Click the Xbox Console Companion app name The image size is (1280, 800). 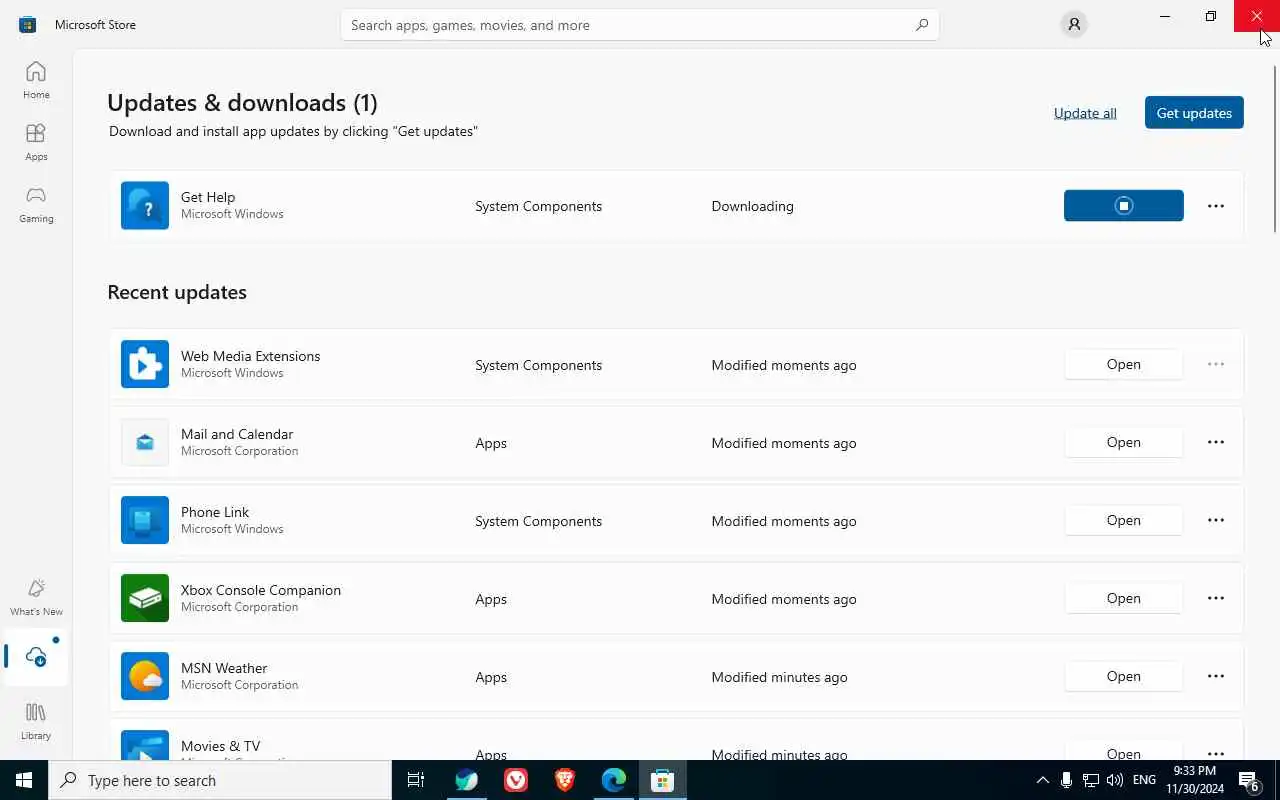(261, 590)
